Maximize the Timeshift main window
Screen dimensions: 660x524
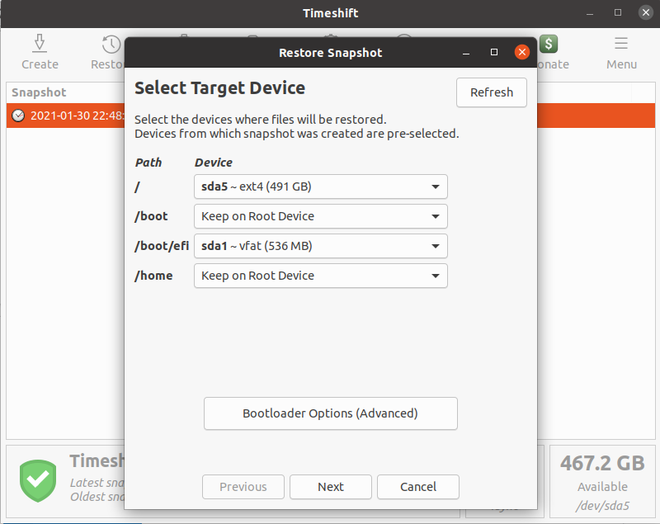617,13
